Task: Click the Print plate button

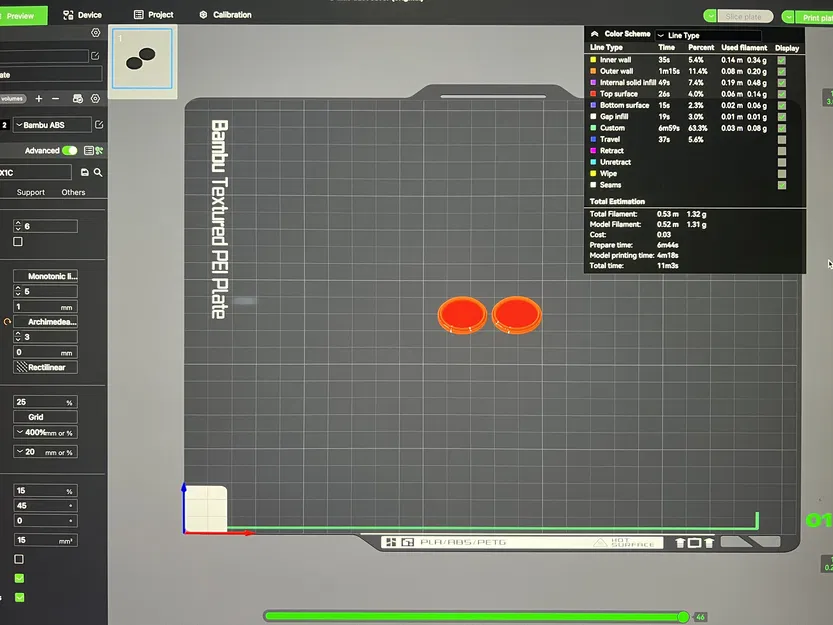Action: point(815,18)
